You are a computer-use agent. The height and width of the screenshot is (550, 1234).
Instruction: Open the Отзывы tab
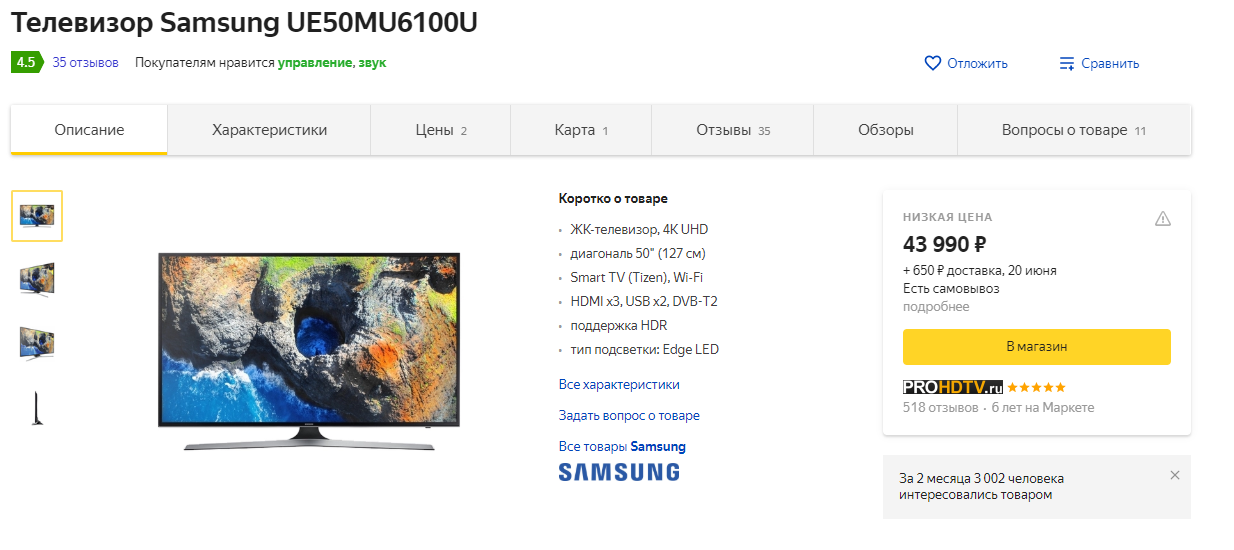733,130
